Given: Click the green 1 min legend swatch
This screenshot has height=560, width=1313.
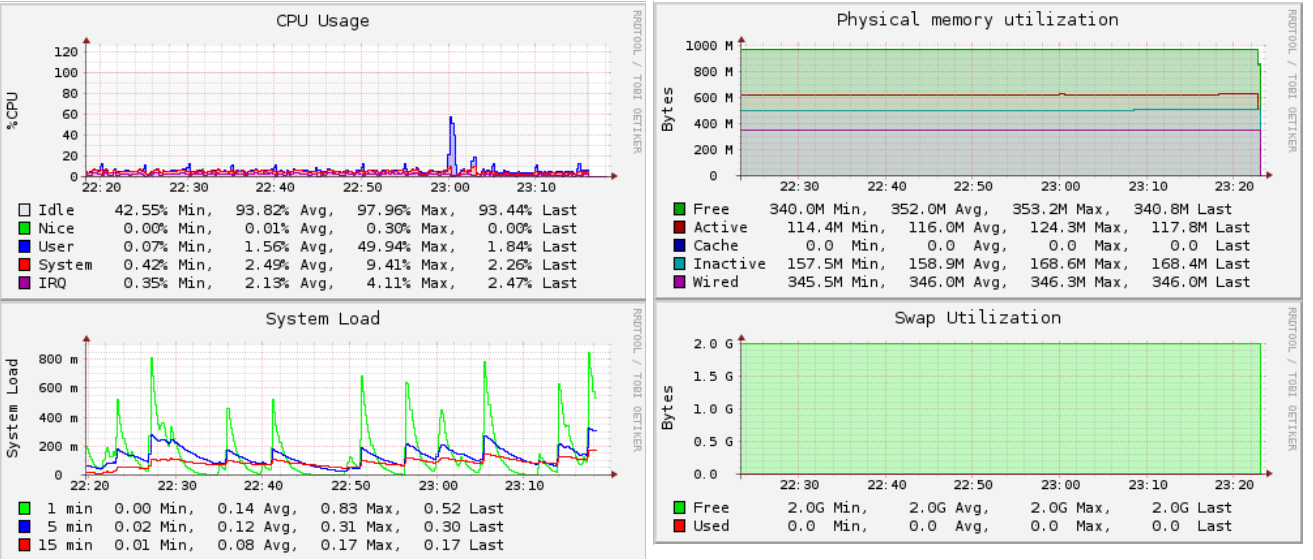Looking at the screenshot, I should (x=24, y=508).
